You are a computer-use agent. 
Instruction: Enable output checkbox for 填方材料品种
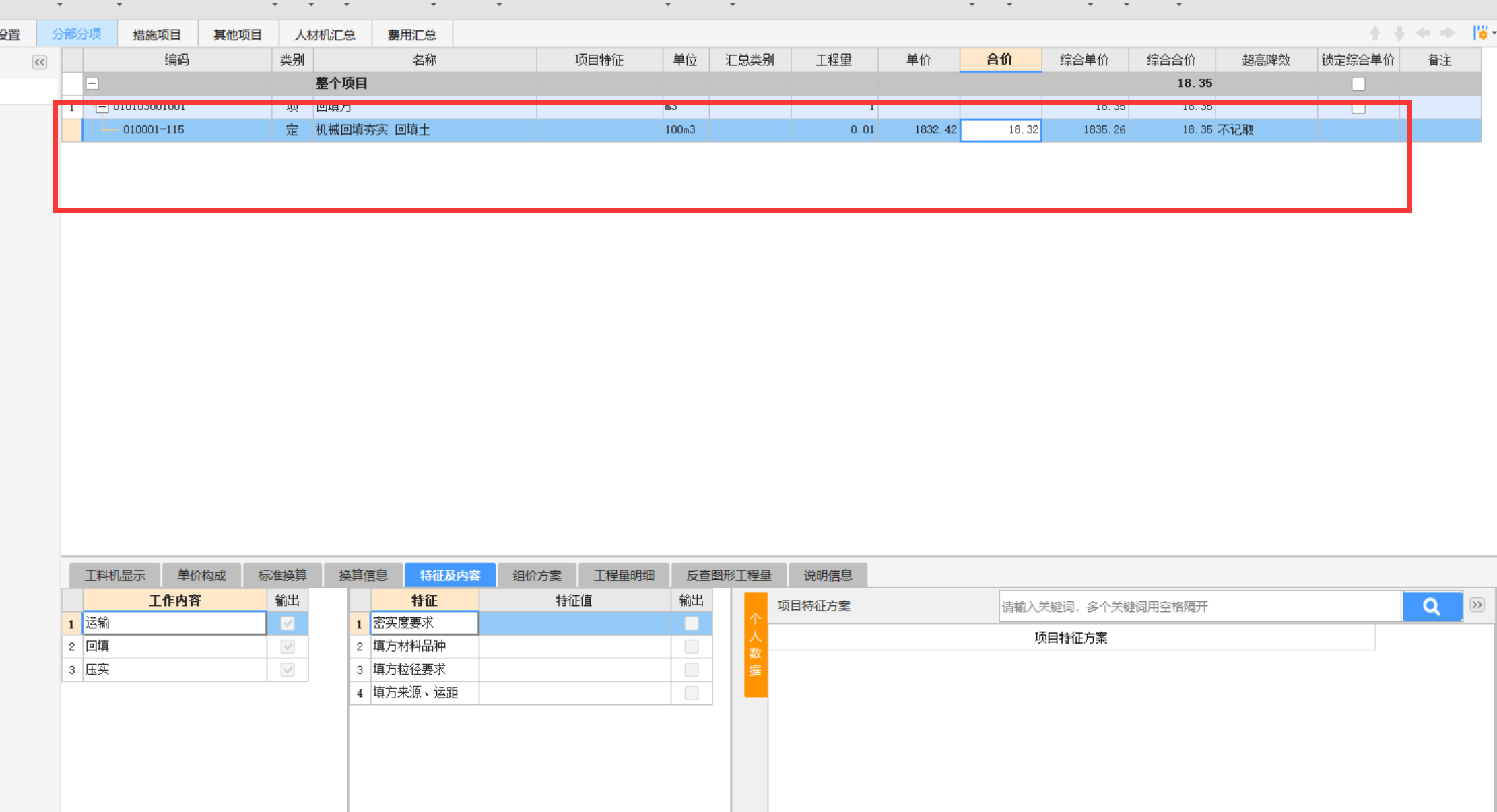tap(692, 646)
